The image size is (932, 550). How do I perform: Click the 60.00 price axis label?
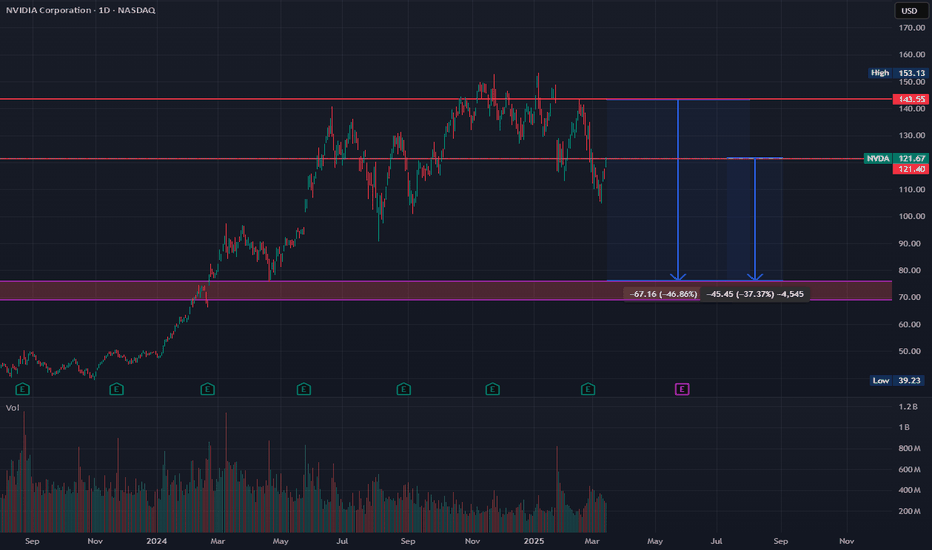(x=910, y=324)
